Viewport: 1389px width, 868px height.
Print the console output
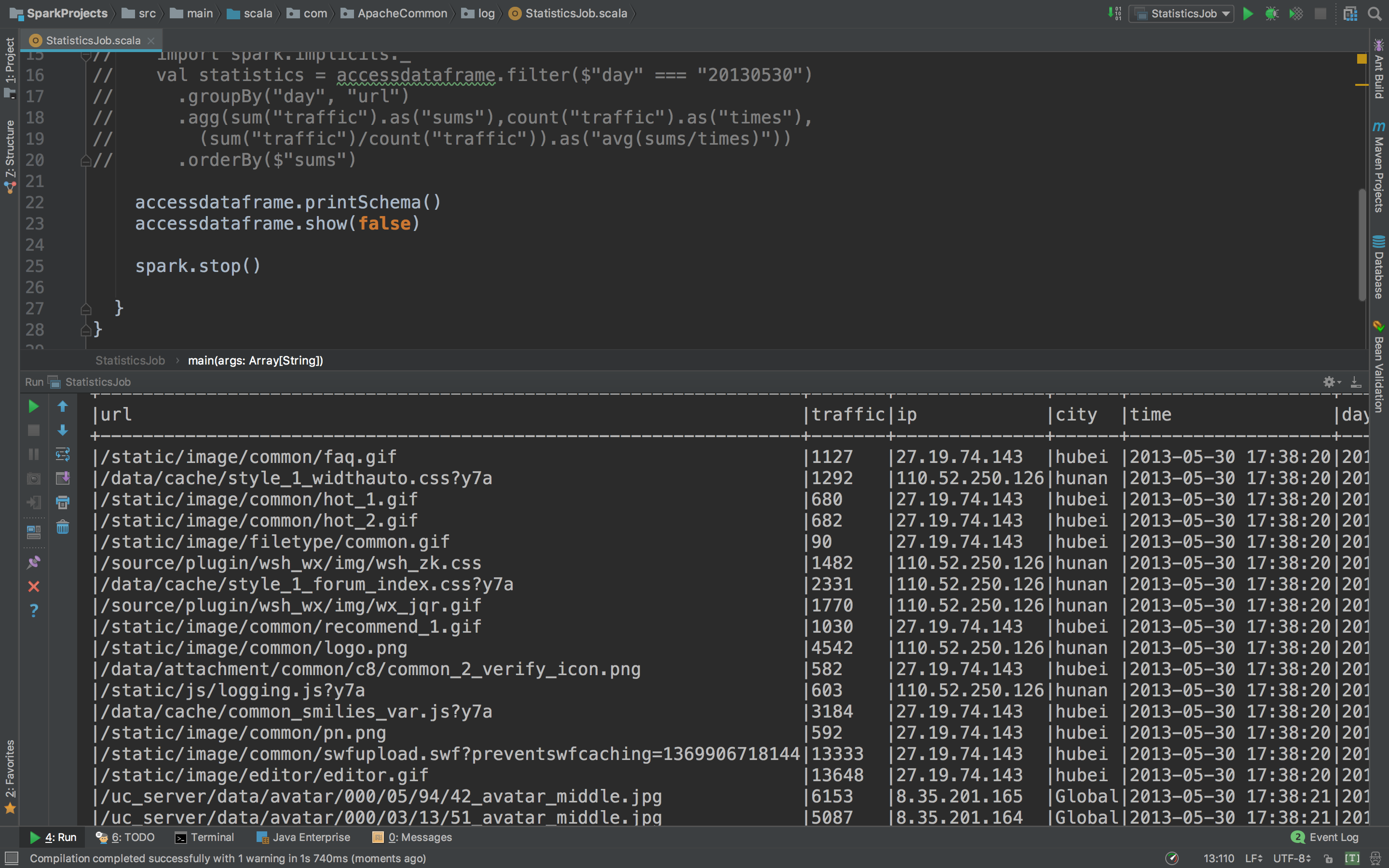(x=63, y=503)
